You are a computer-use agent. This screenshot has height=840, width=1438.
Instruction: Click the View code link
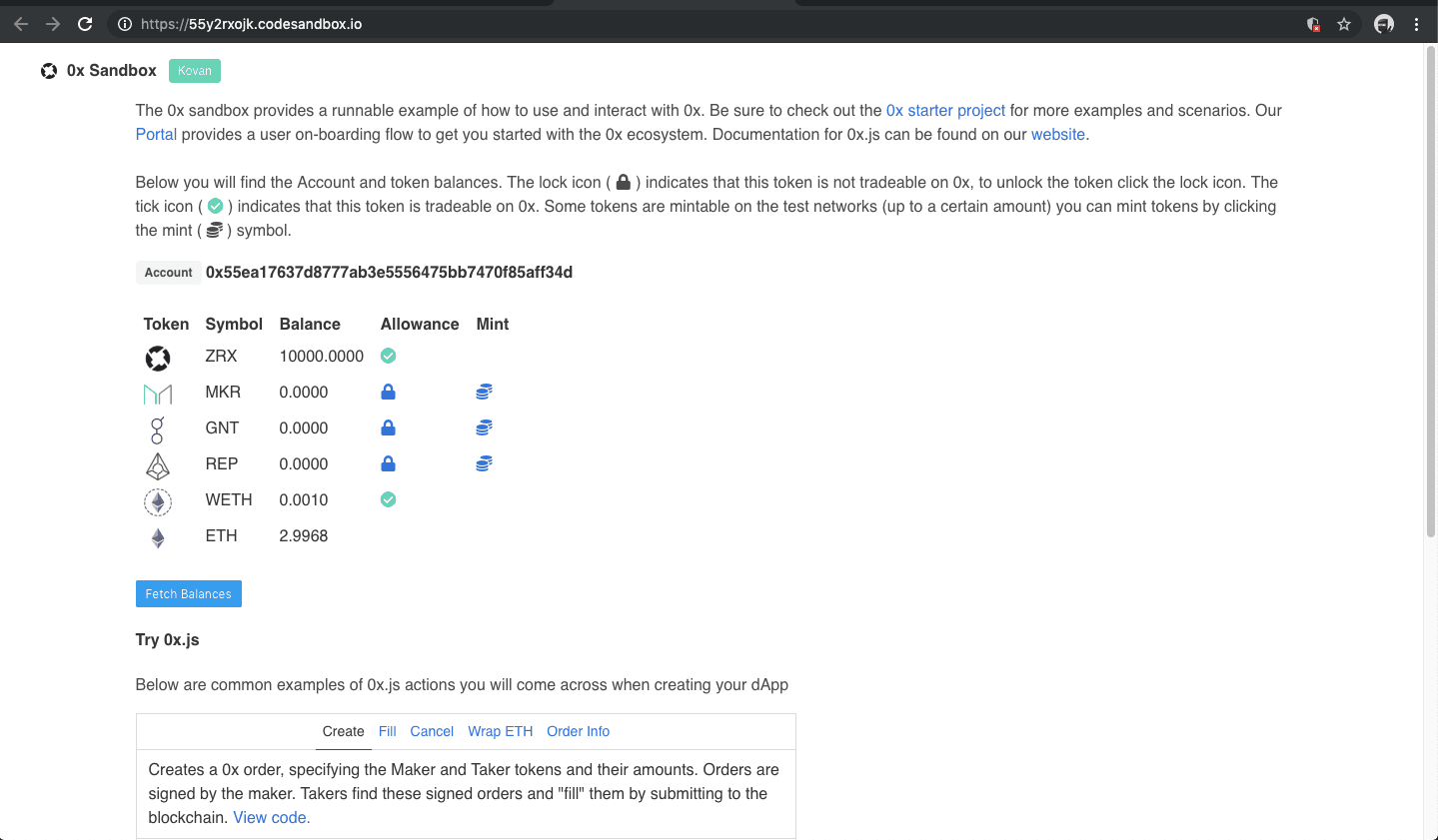(272, 817)
